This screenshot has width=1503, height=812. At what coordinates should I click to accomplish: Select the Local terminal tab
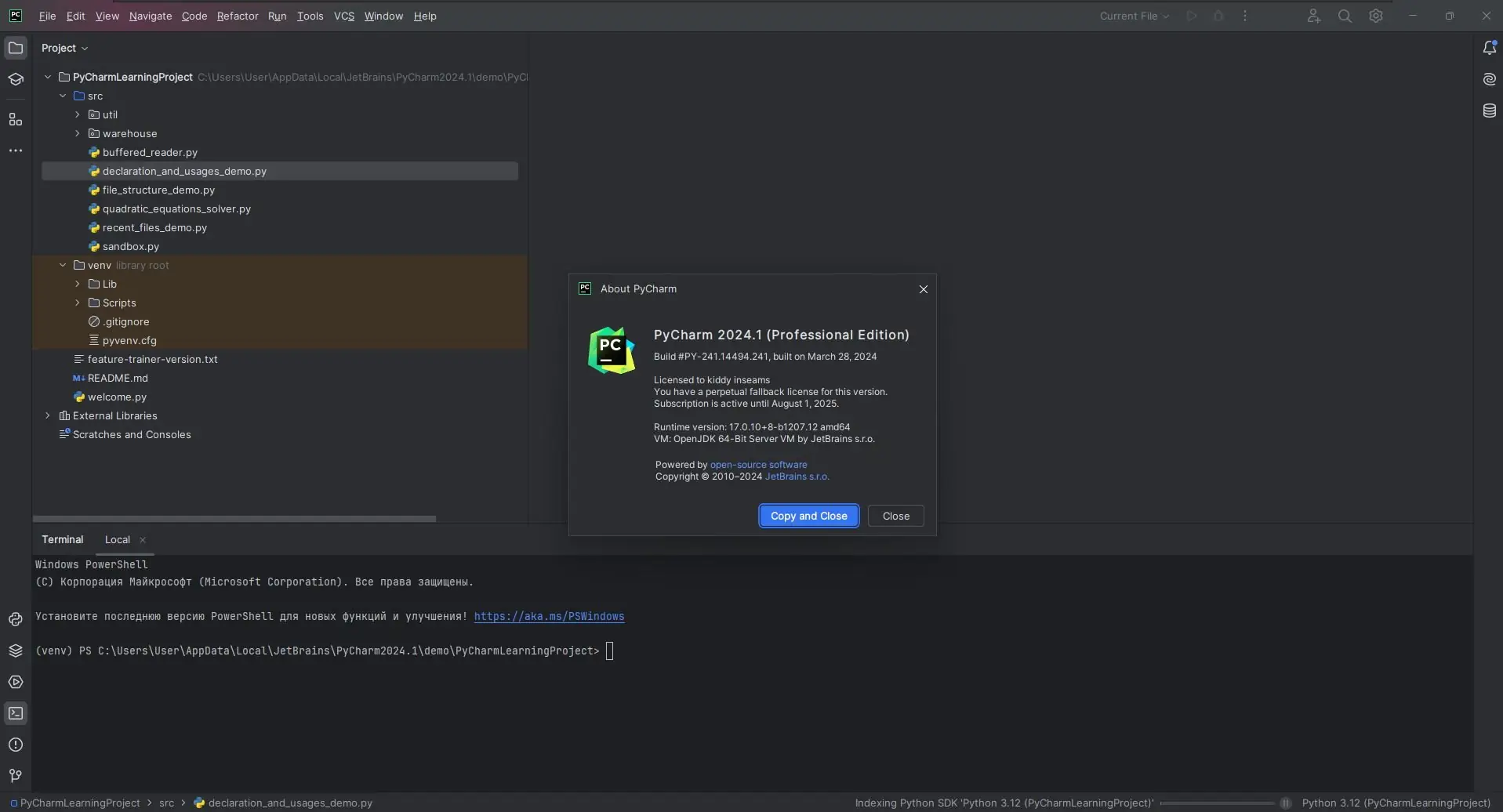pos(118,539)
